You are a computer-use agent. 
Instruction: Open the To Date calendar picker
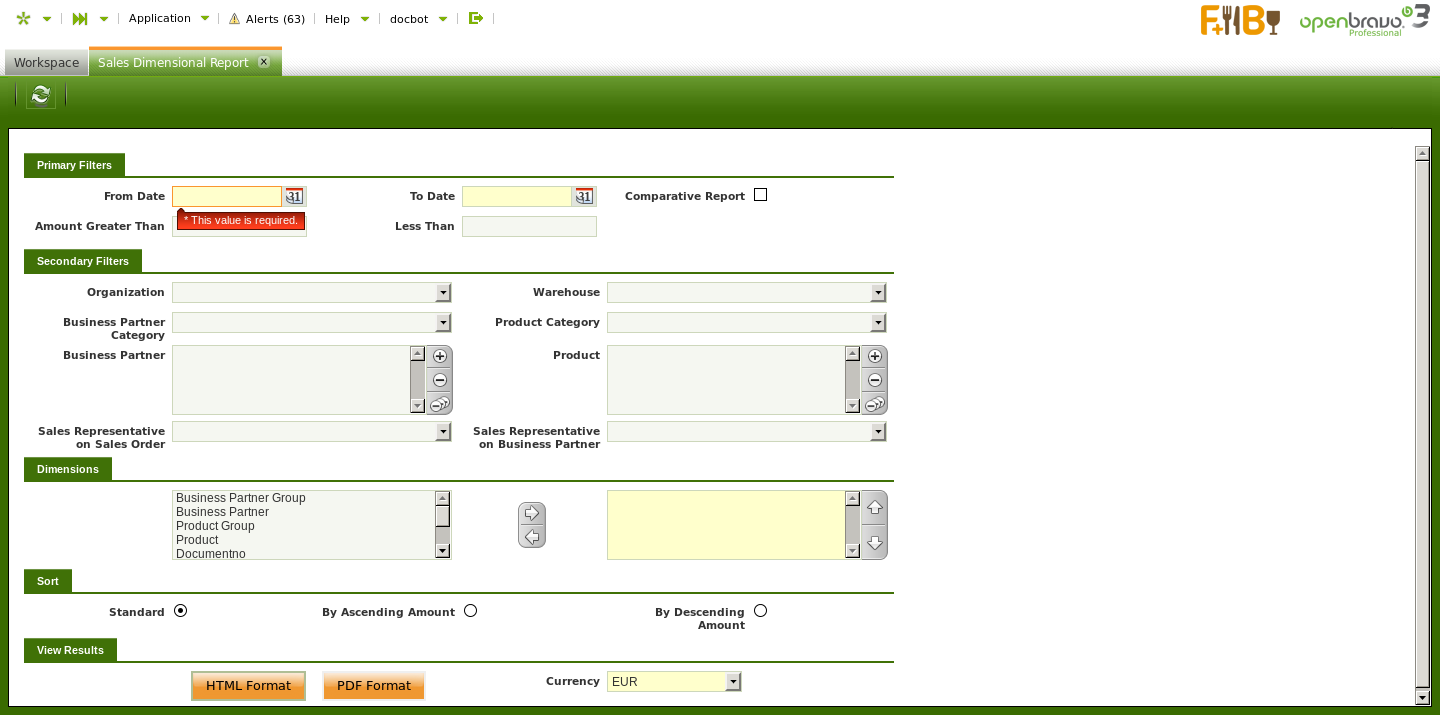[x=584, y=196]
